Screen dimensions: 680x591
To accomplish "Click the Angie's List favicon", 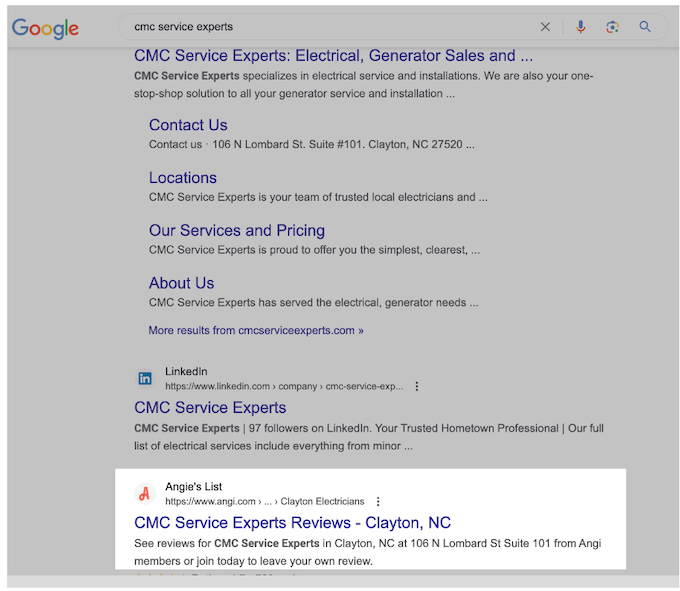I will click(x=145, y=493).
